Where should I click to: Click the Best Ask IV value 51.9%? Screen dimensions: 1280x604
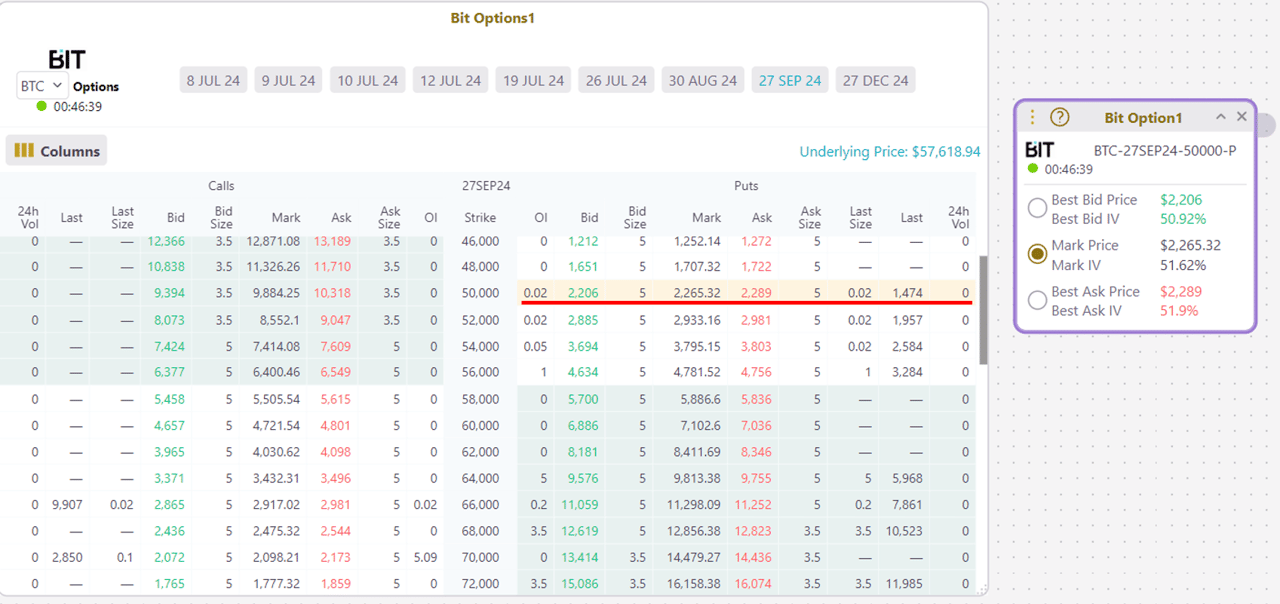[1179, 311]
